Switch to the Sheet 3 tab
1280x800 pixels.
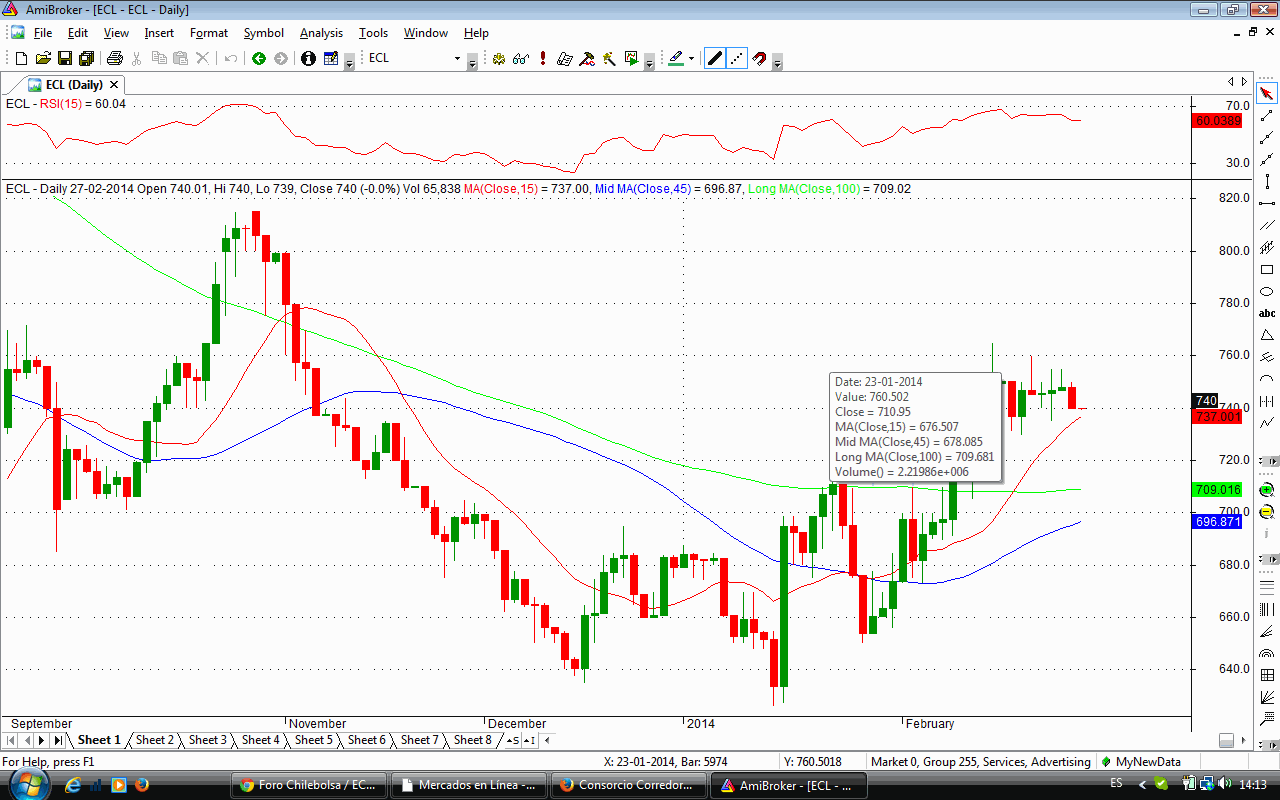click(208, 740)
